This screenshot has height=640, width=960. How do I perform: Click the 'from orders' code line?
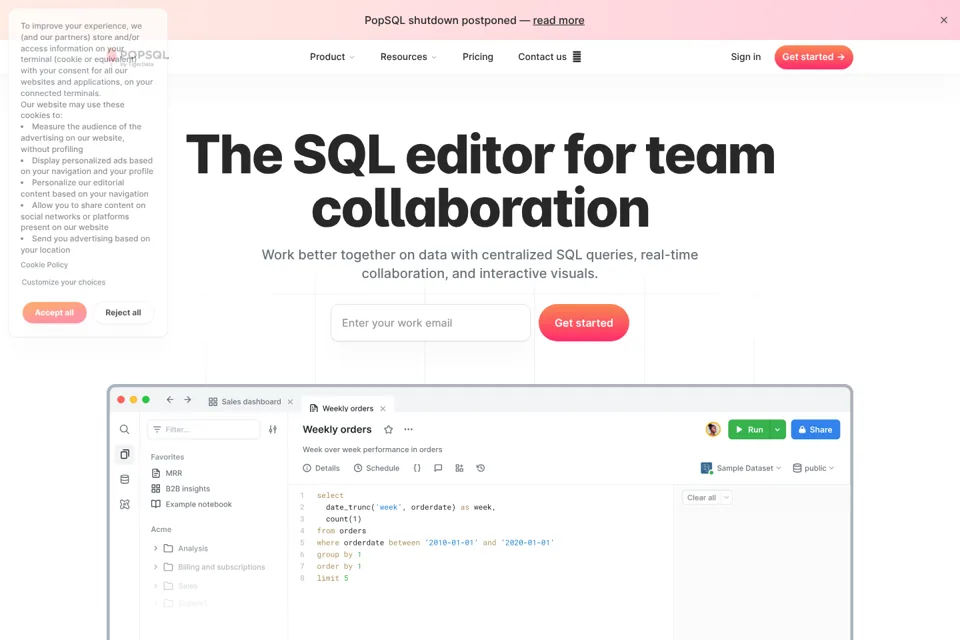(x=342, y=531)
